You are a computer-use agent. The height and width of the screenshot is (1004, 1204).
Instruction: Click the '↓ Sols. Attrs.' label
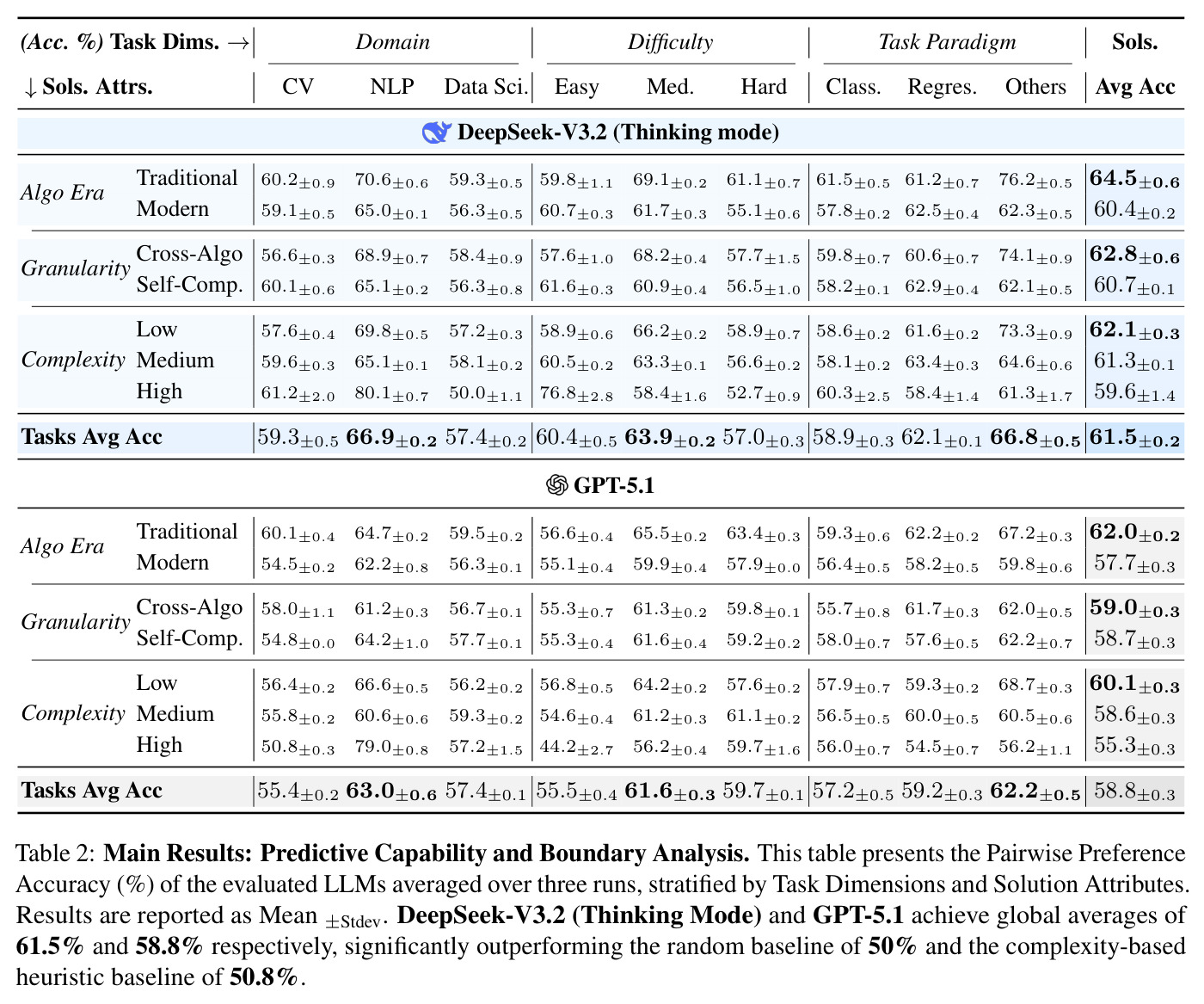pyautogui.click(x=88, y=87)
